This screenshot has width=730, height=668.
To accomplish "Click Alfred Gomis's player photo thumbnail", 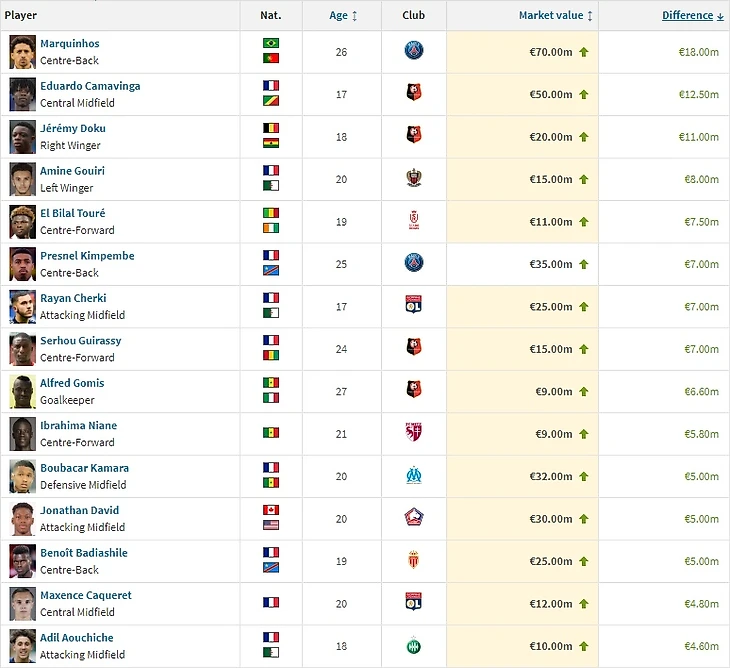I will click(22, 391).
